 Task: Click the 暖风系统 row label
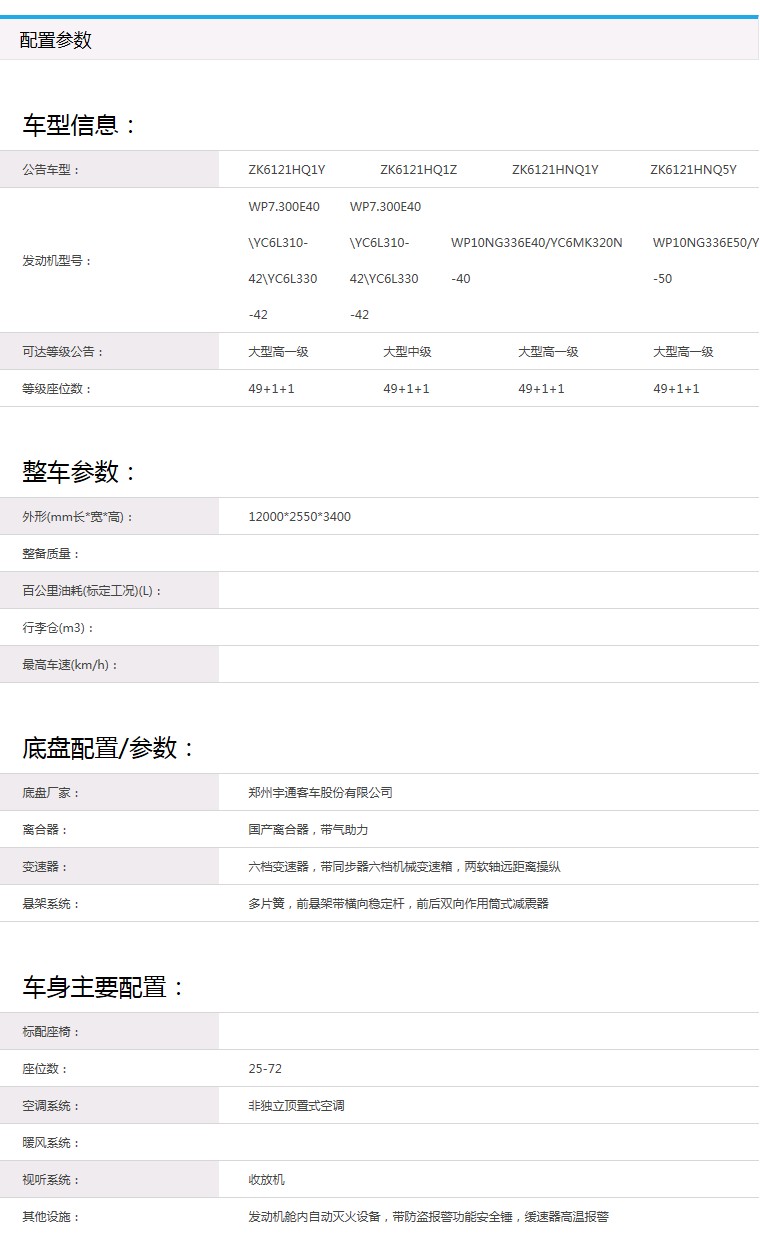[x=51, y=1143]
